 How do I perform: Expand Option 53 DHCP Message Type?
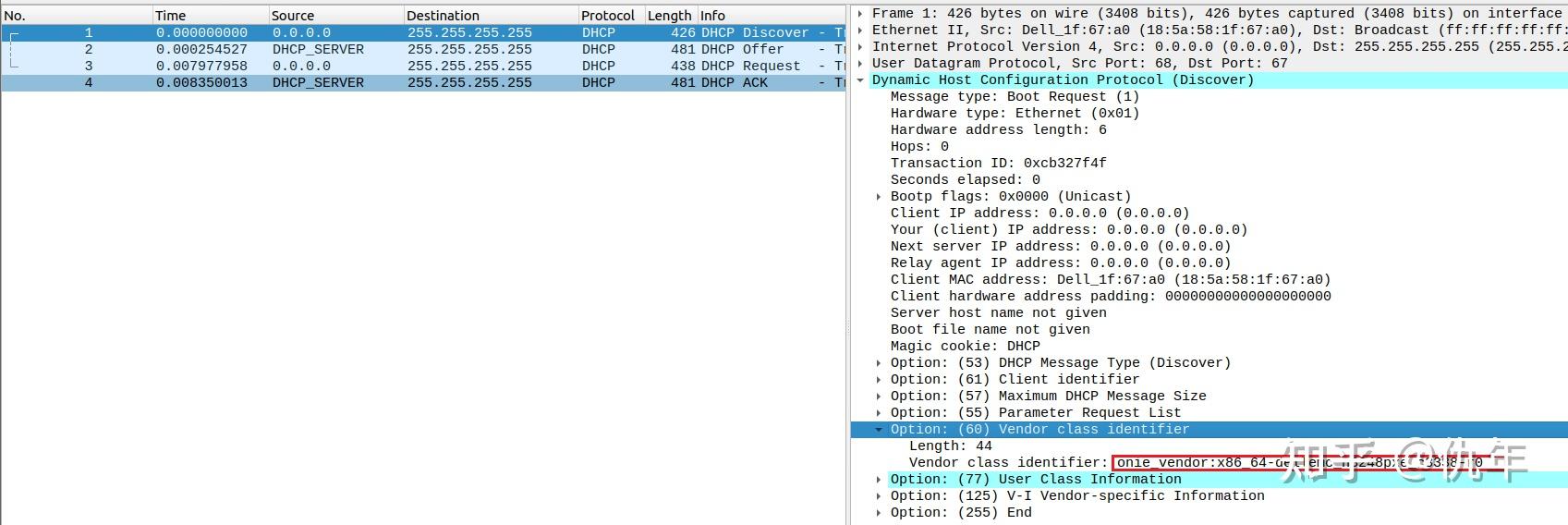879,363
